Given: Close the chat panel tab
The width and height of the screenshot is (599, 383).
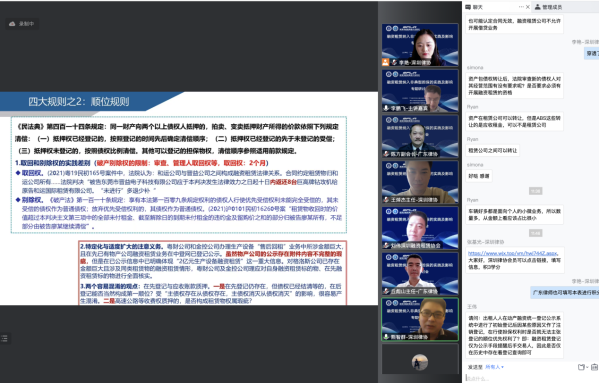Looking at the screenshot, I should click(528, 7).
